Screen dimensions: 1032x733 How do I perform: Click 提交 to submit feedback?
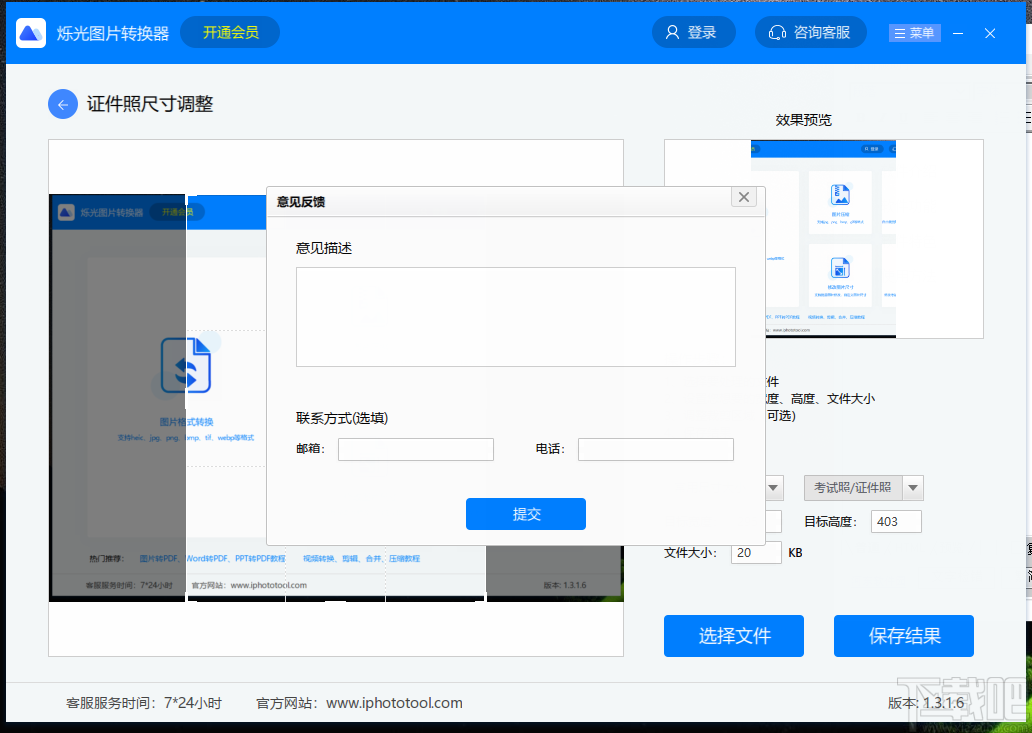click(x=525, y=514)
